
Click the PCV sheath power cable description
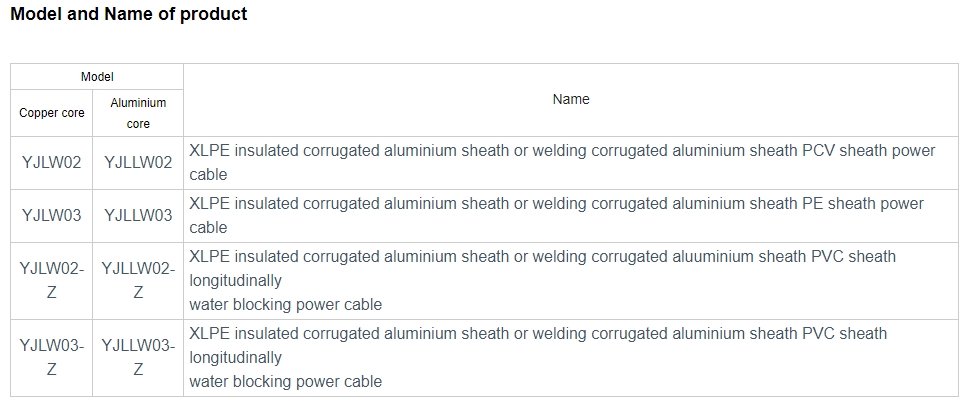(562, 163)
